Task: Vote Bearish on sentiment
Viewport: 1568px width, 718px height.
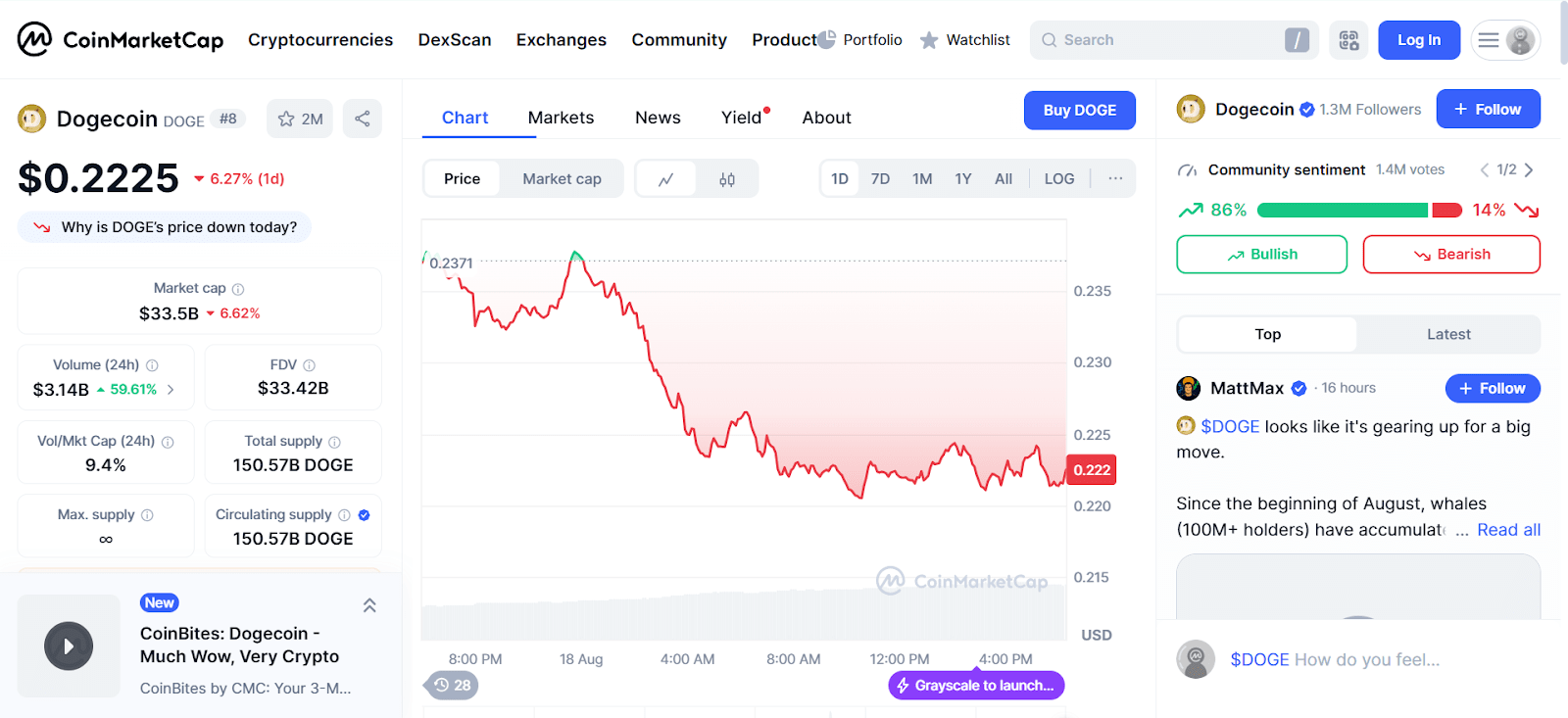Action: pos(1451,254)
